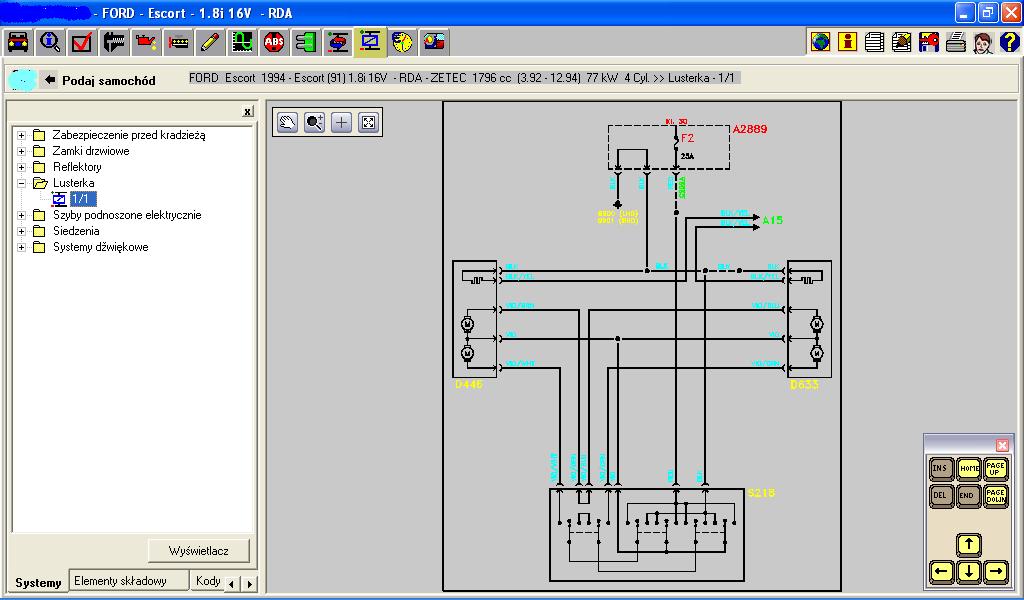Expand the Zamki drzwiowe tree node
The width and height of the screenshot is (1024, 600).
[x=21, y=151]
